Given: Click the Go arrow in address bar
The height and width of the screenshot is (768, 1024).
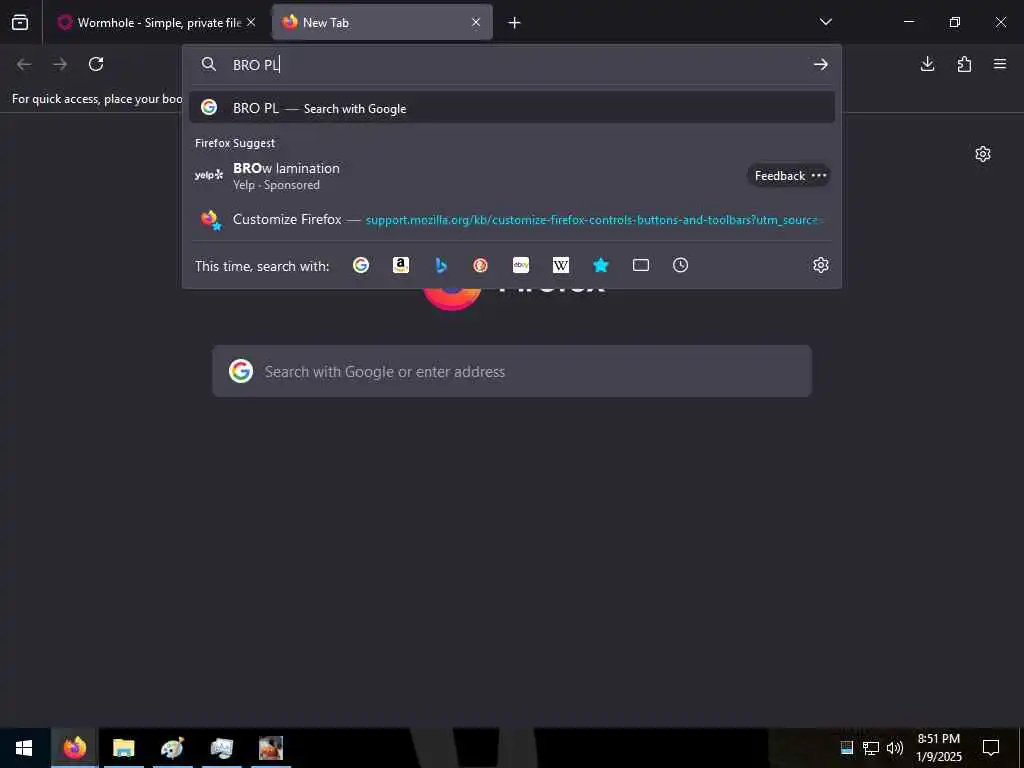Looking at the screenshot, I should pyautogui.click(x=821, y=64).
